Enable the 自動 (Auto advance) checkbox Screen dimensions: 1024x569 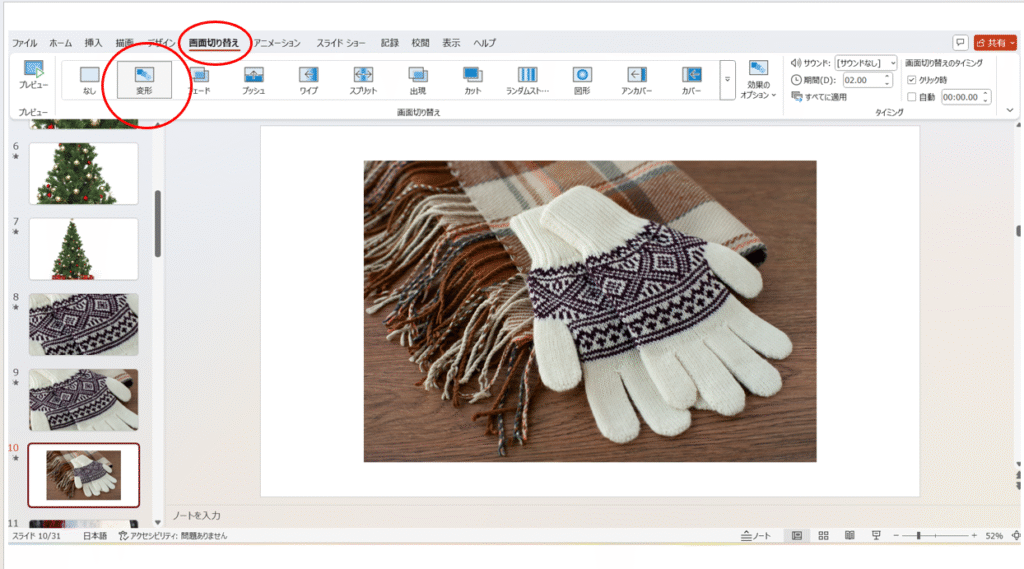tap(911, 97)
